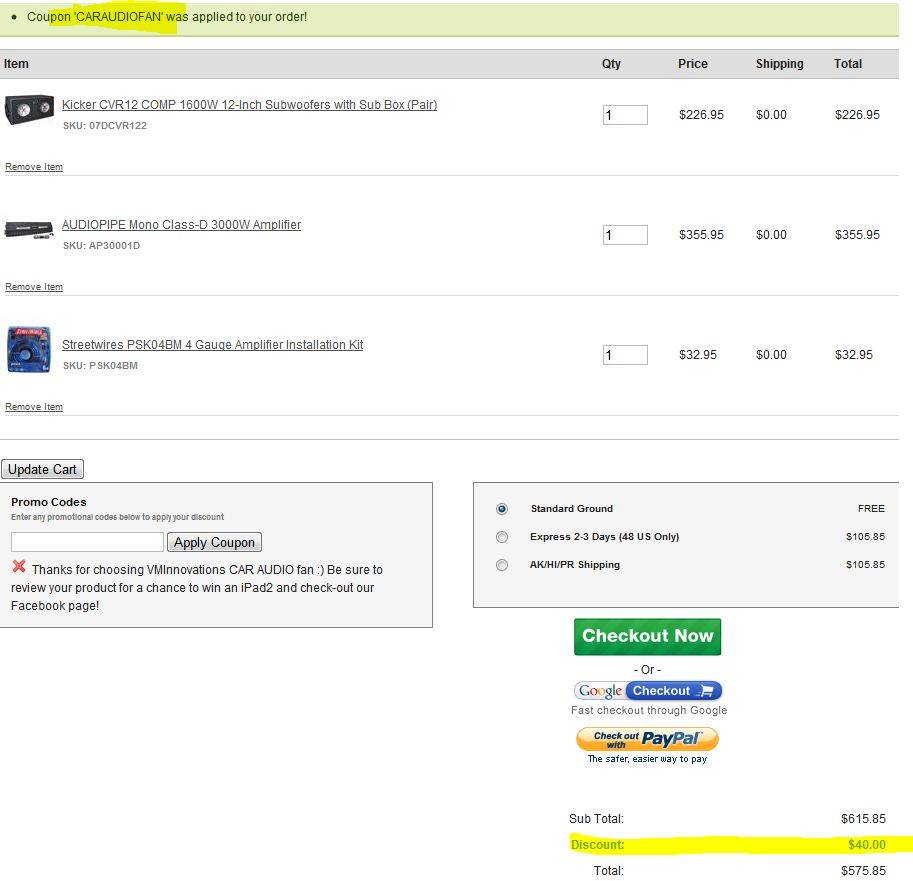Image resolution: width=913 pixels, height=881 pixels.
Task: Click the Promo Codes heading
Action: click(x=48, y=502)
